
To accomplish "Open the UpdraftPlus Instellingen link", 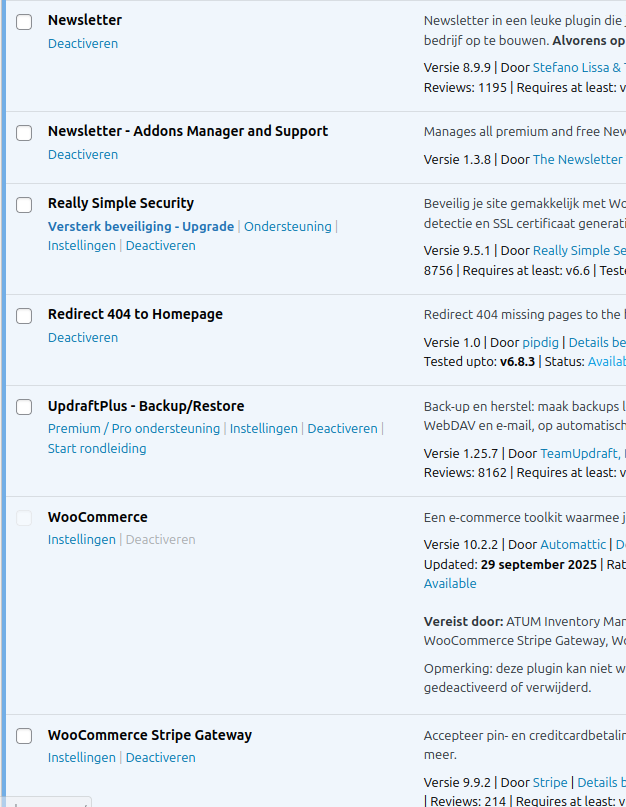I will 263,429.
